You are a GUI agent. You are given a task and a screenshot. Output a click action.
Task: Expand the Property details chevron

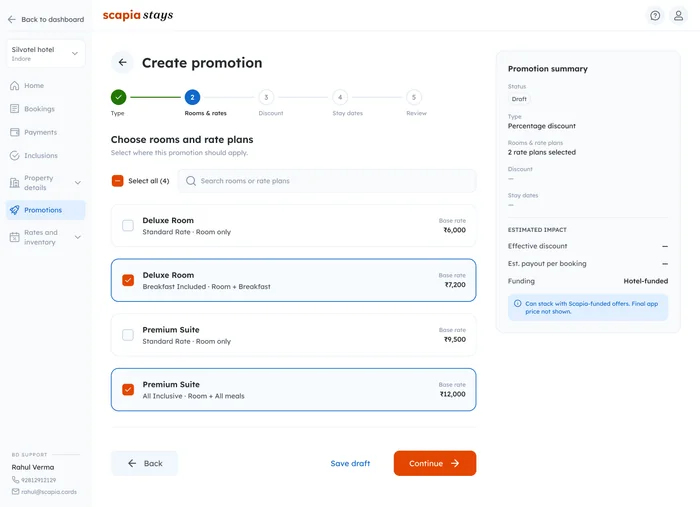click(78, 183)
